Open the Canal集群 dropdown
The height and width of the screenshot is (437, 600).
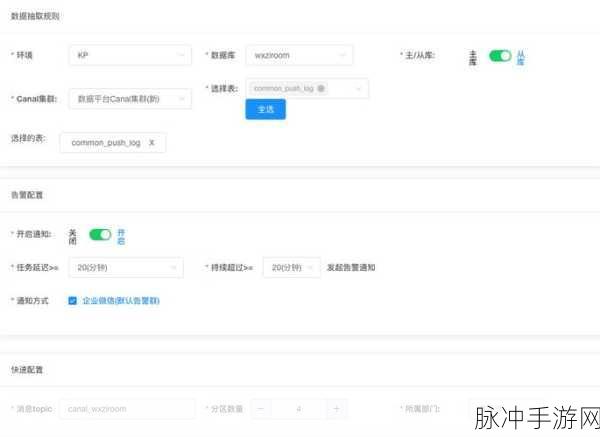pos(130,99)
